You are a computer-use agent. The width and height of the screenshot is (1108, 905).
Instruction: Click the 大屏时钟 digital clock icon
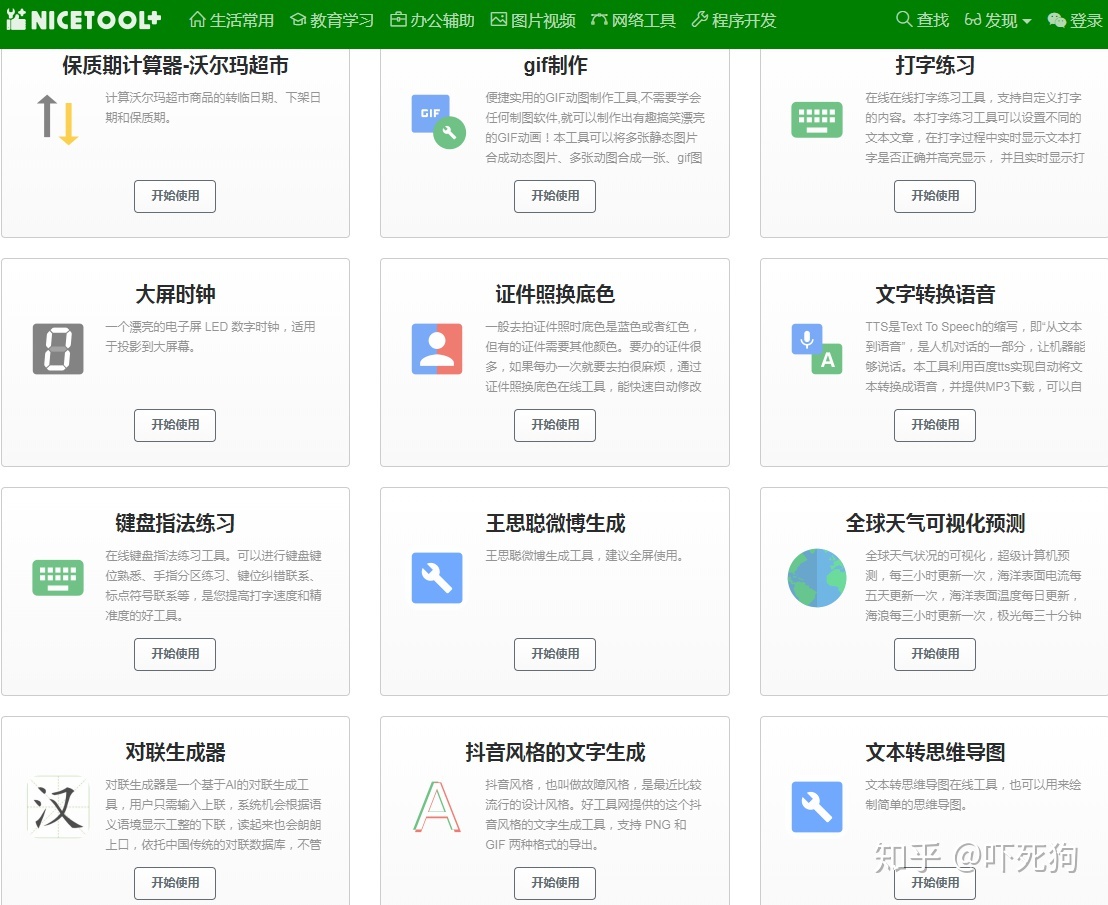[57, 348]
